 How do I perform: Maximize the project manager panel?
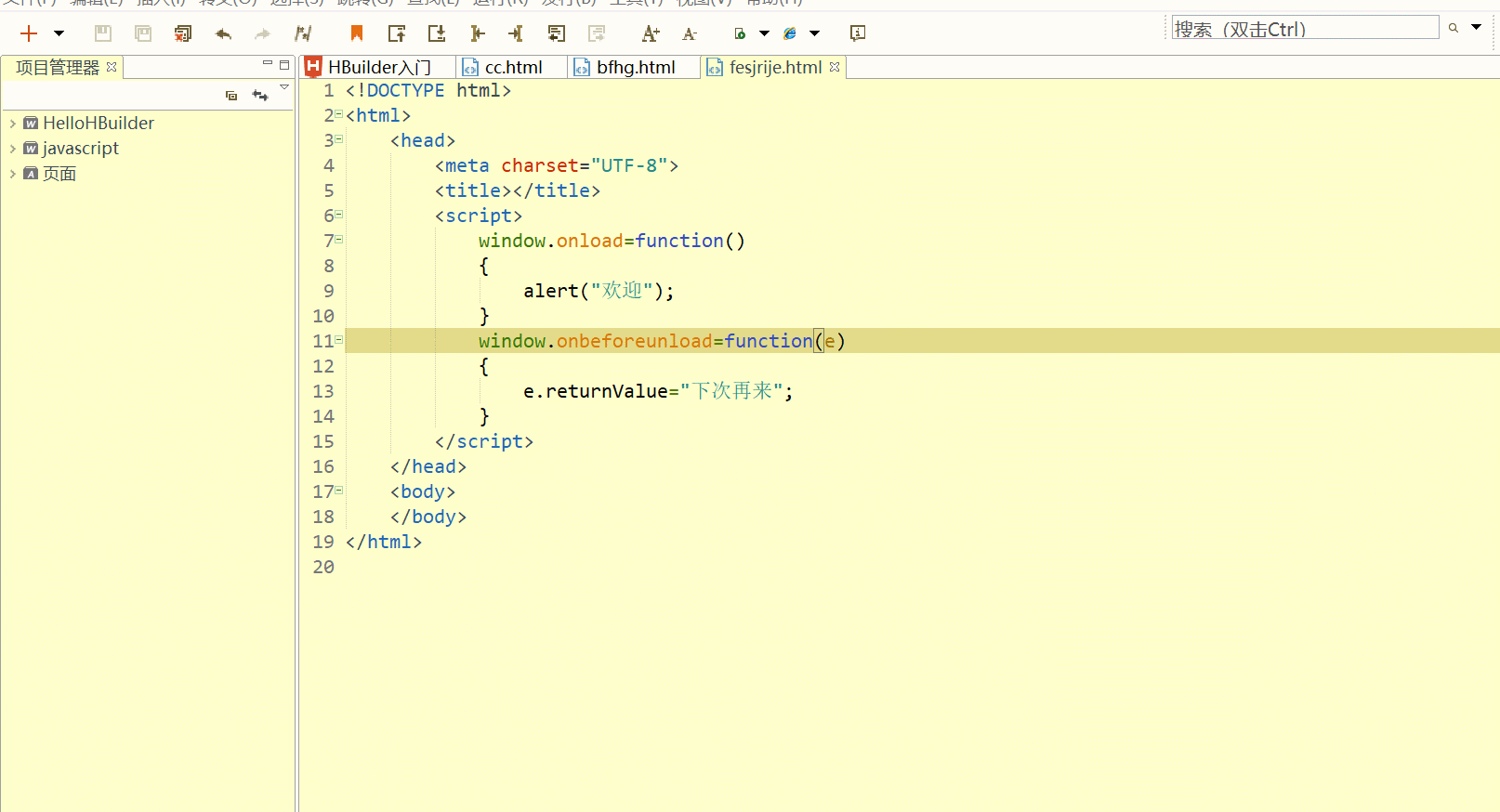[x=284, y=65]
